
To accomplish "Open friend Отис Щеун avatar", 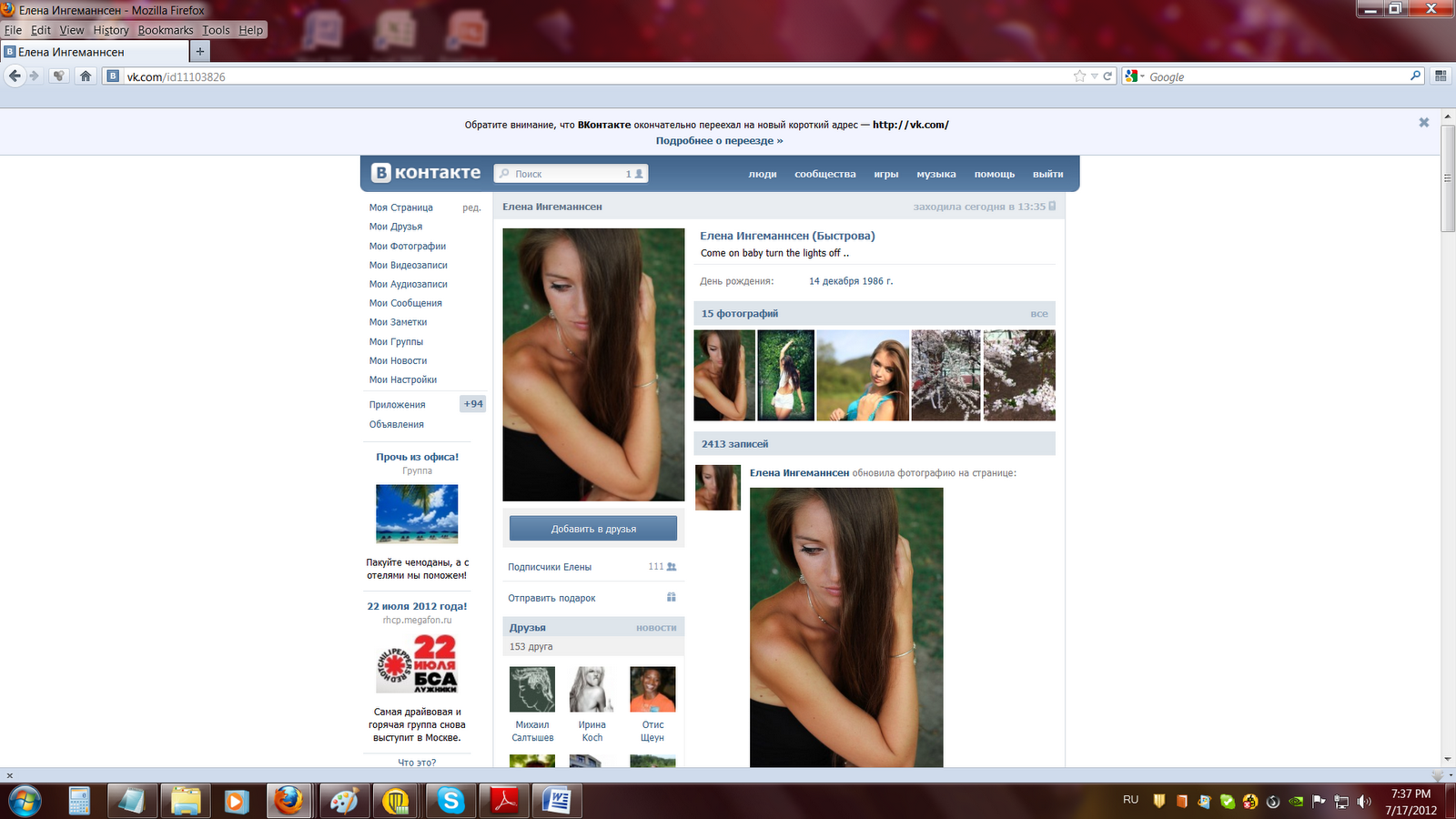I will (x=652, y=689).
